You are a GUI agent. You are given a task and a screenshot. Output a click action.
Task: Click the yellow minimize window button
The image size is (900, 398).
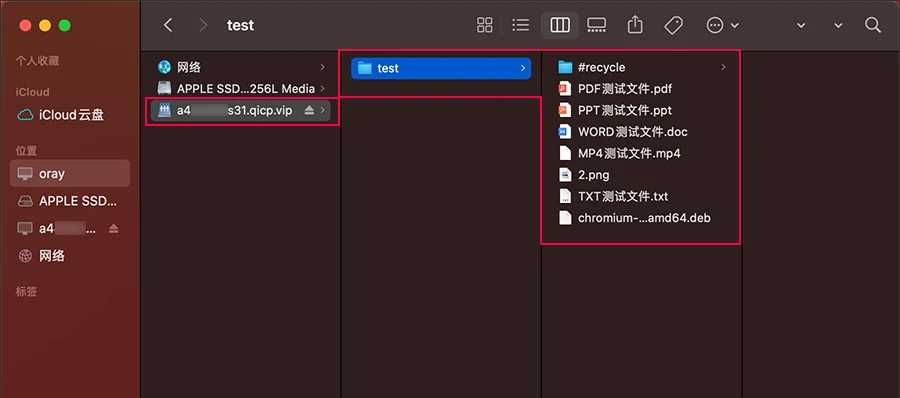pos(45,25)
